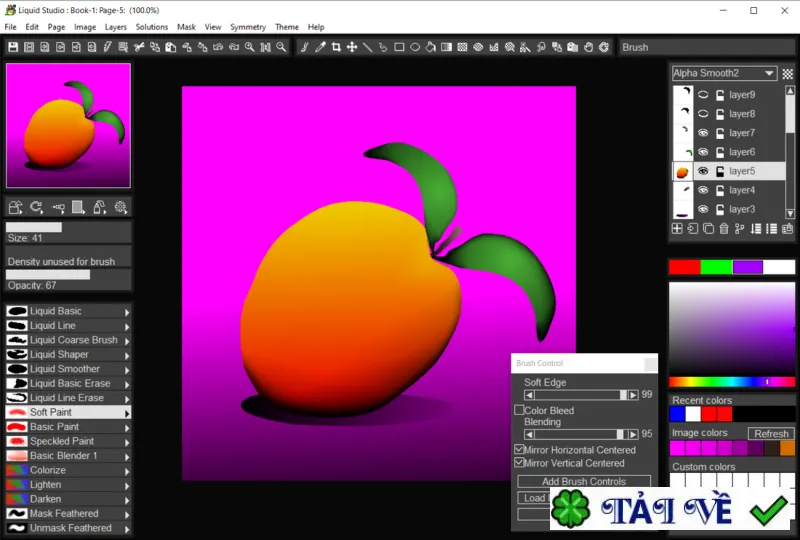Show layer9 using its eye icon
Screen dimensions: 800x540
(x=703, y=94)
